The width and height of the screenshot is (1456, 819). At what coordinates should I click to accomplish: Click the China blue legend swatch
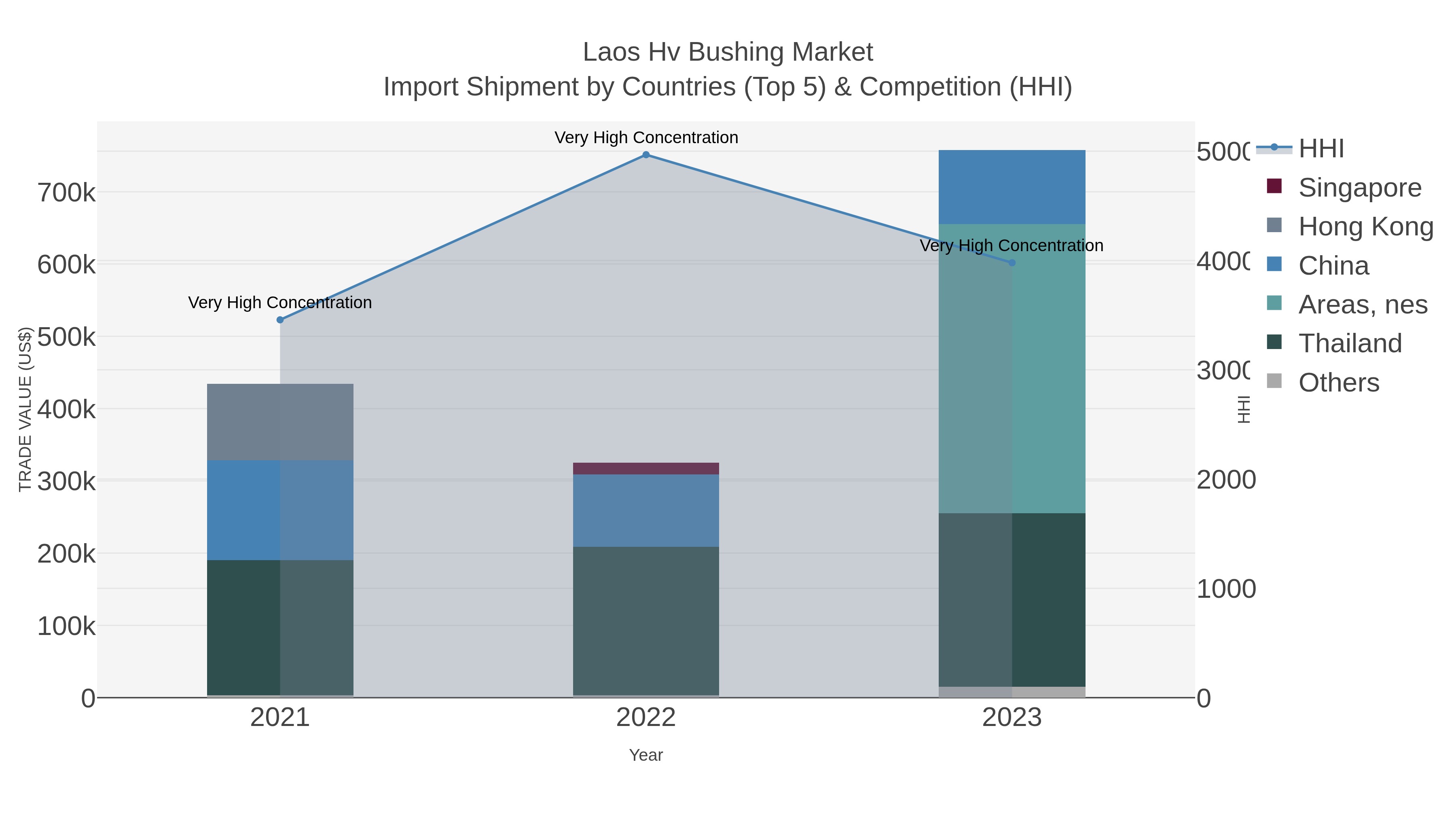(x=1274, y=264)
